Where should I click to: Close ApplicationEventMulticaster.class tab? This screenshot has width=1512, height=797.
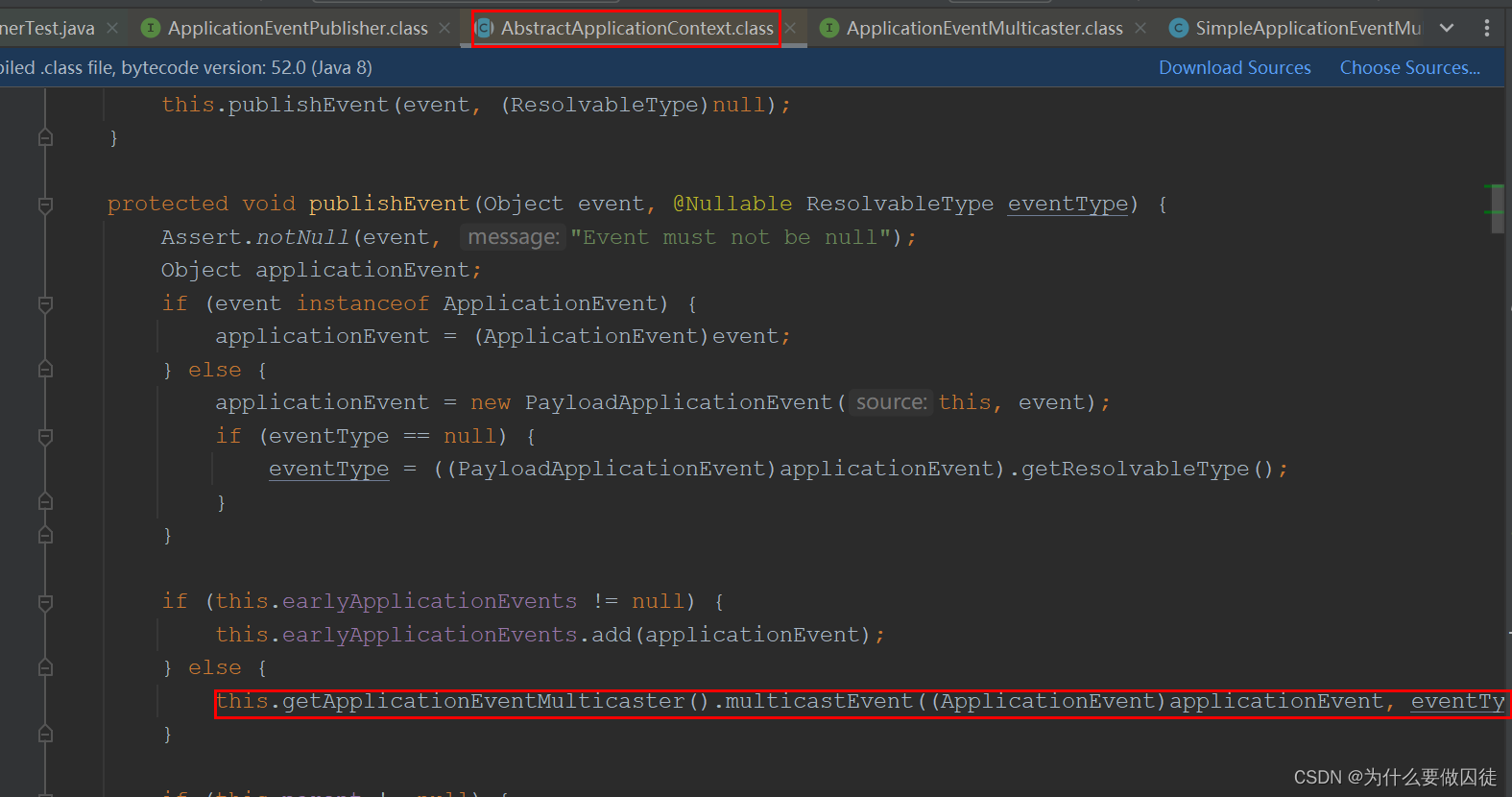tap(1140, 28)
